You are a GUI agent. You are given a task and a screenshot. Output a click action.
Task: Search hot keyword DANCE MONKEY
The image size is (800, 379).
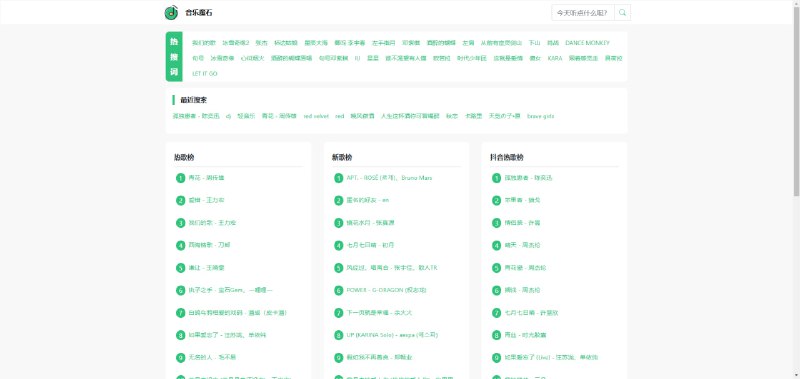(587, 43)
